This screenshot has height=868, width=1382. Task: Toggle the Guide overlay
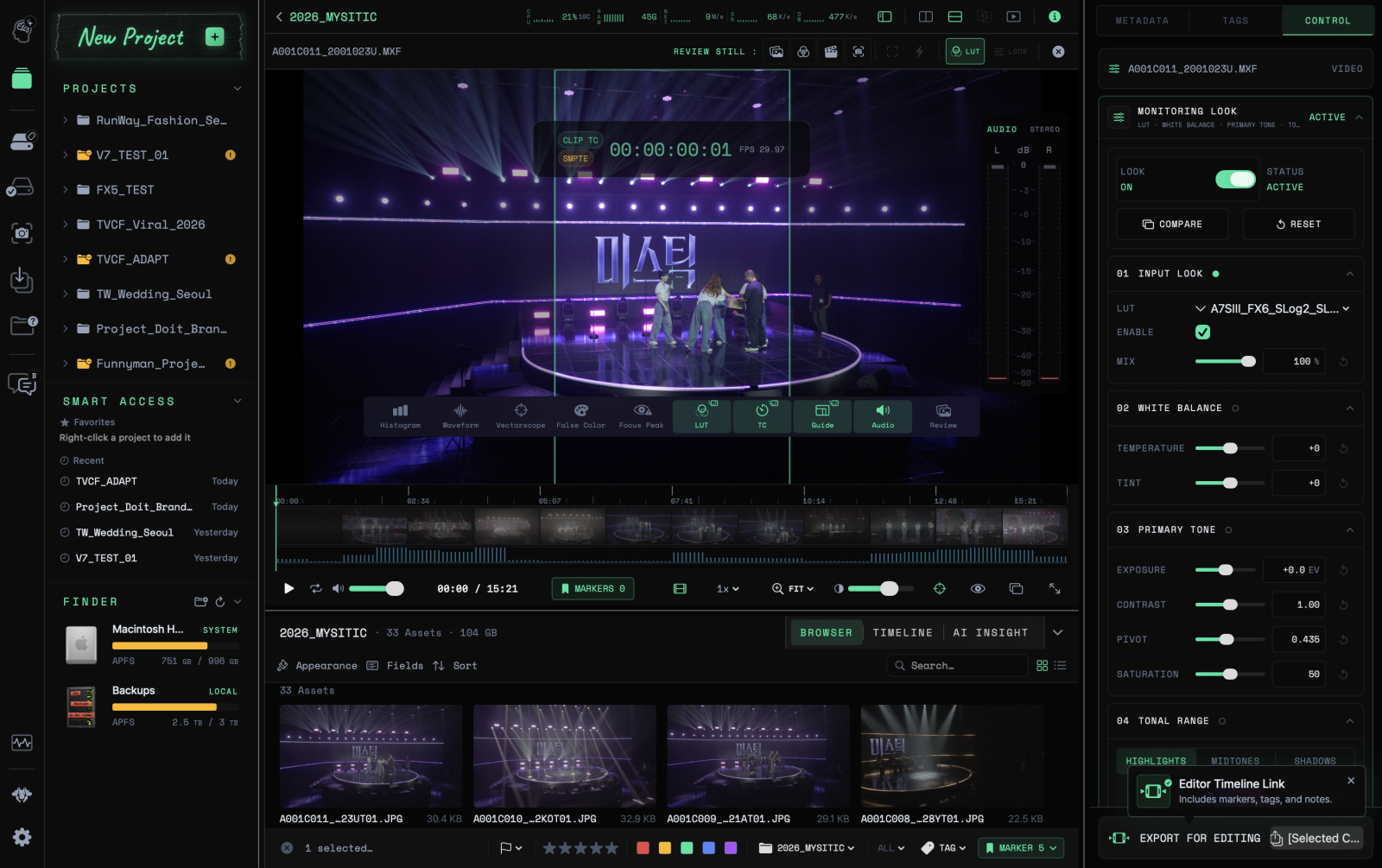point(822,415)
